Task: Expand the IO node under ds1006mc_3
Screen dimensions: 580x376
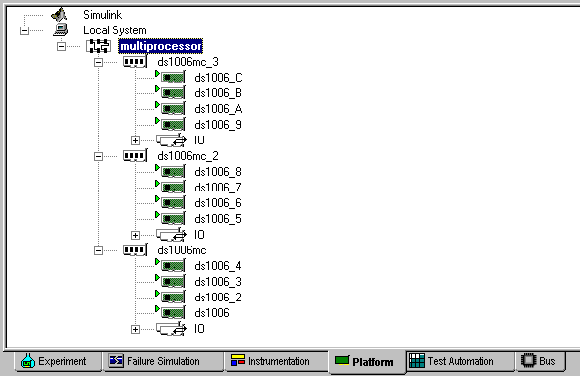Action: pos(135,141)
